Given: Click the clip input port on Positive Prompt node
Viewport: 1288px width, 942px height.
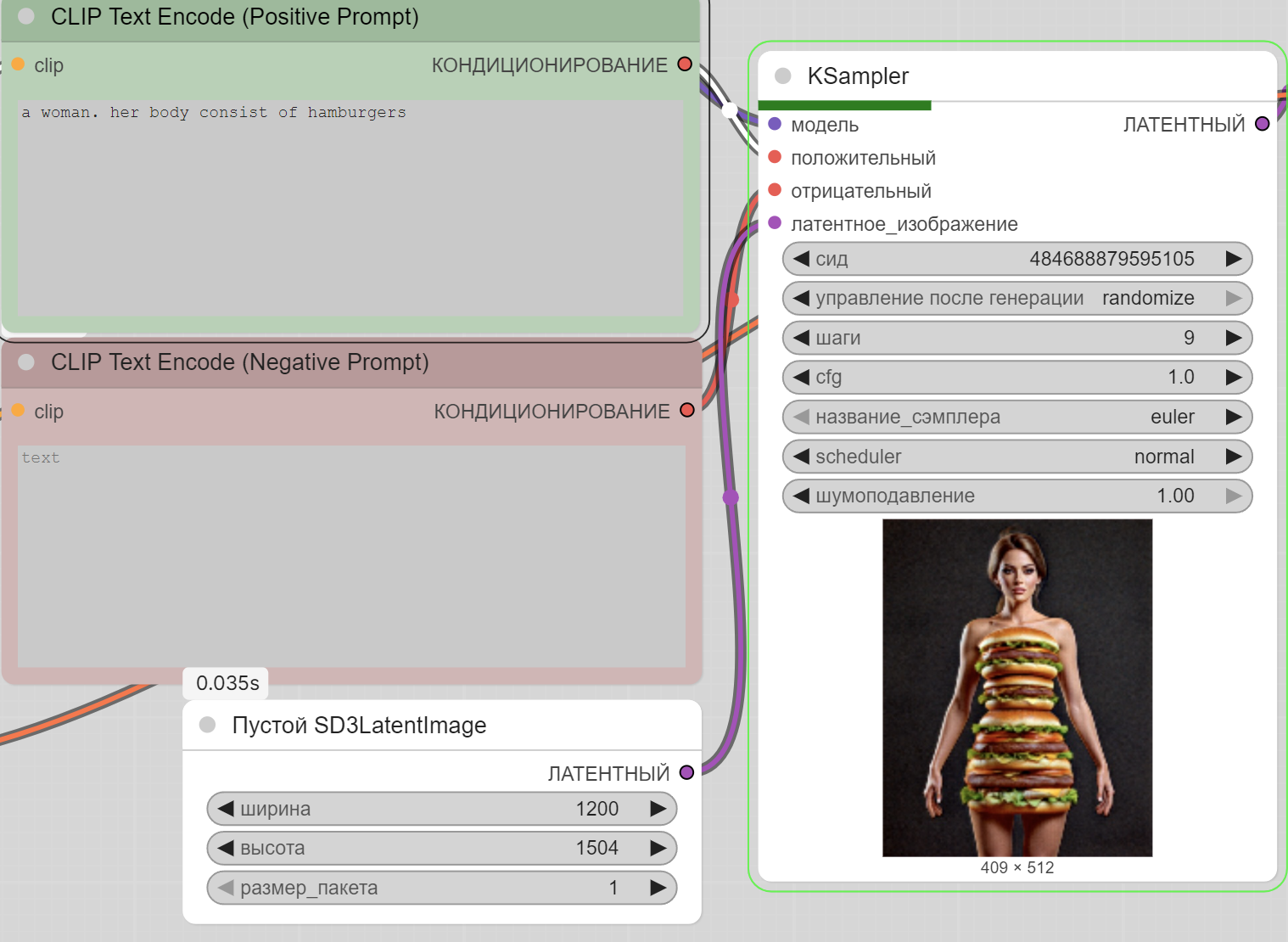Looking at the screenshot, I should click(18, 64).
